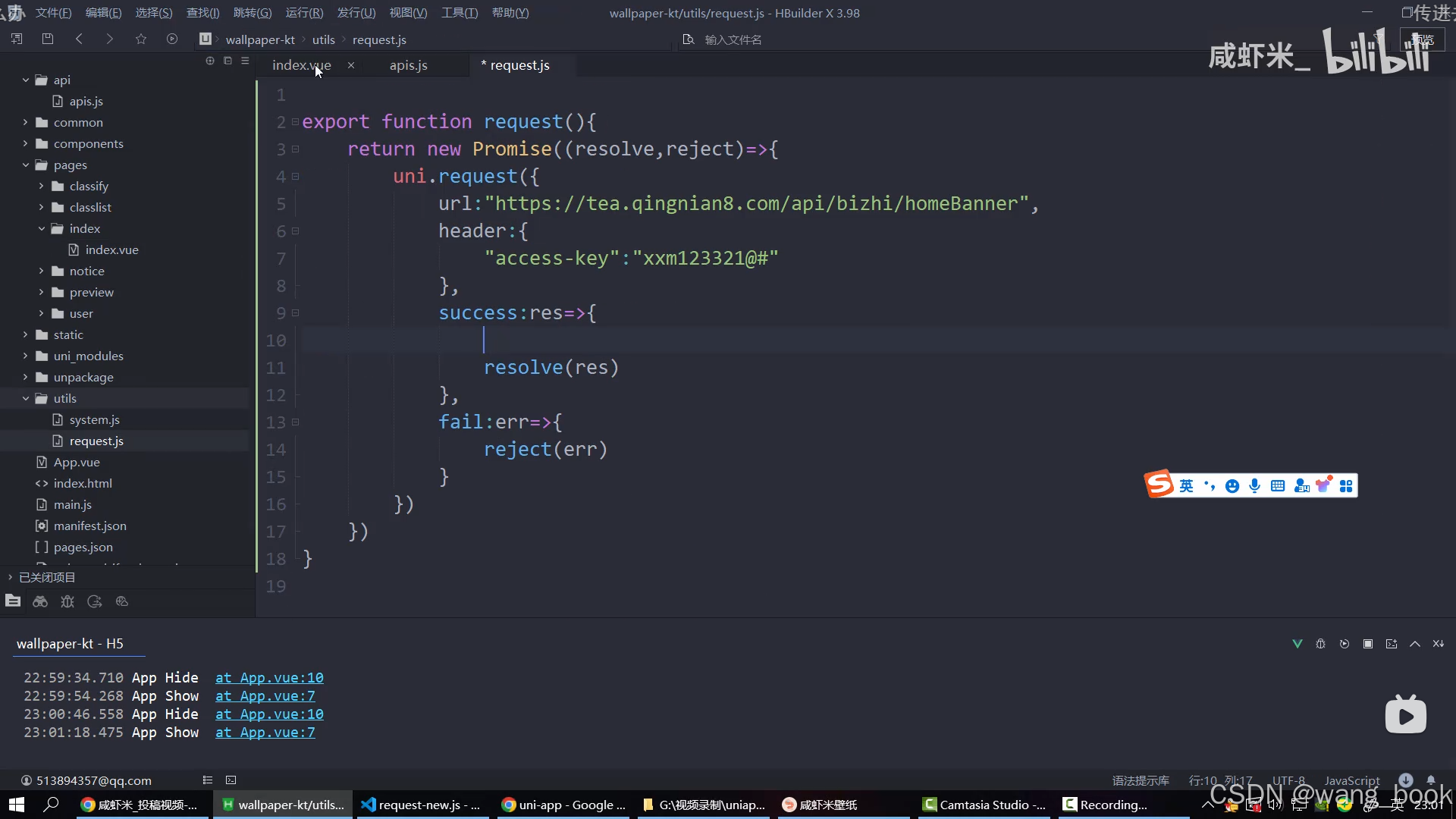Click the binoculars search icon in sidebar
Image resolution: width=1456 pixels, height=819 pixels.
pos(40,601)
